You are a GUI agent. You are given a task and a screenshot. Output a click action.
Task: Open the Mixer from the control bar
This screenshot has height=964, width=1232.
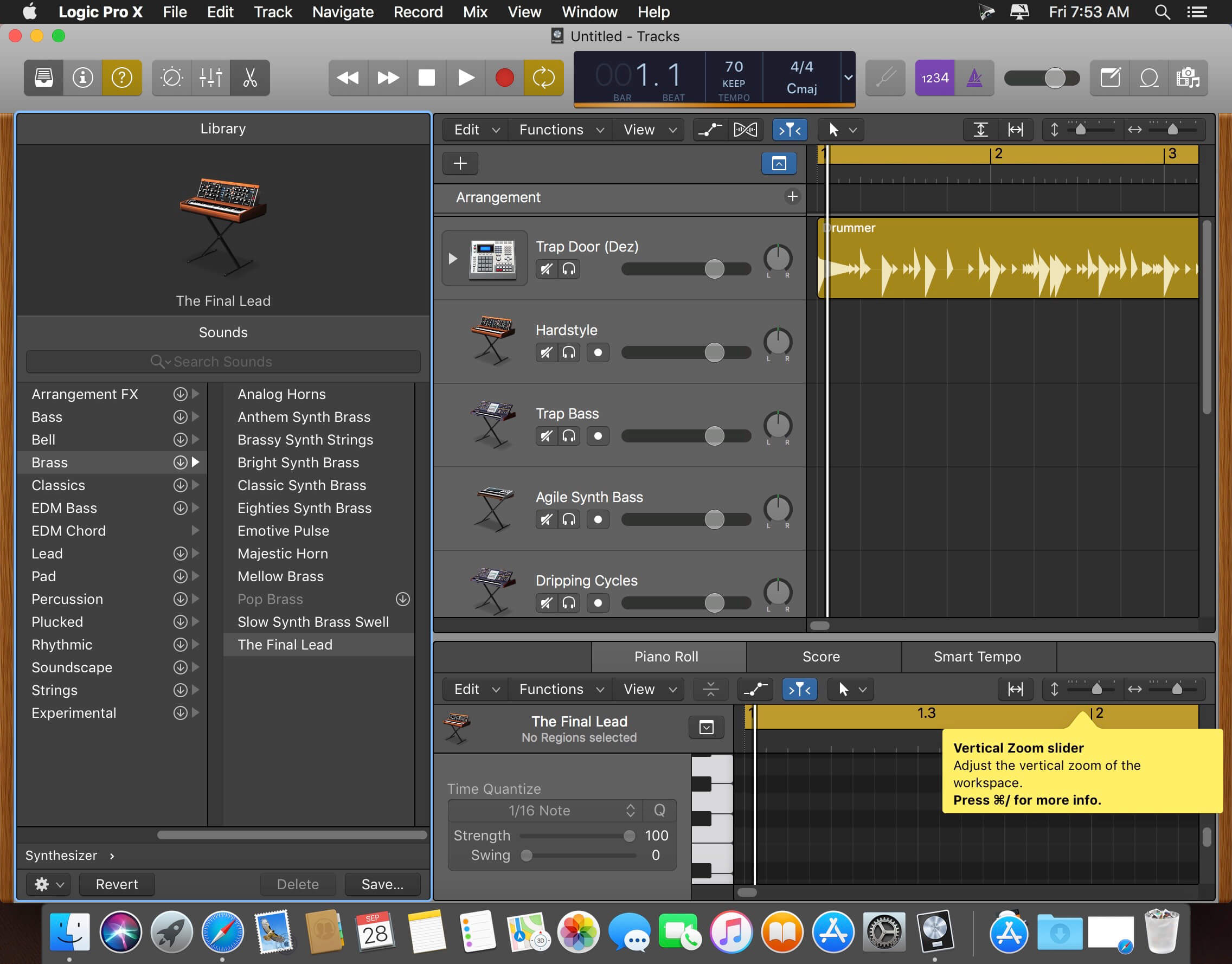pyautogui.click(x=210, y=78)
